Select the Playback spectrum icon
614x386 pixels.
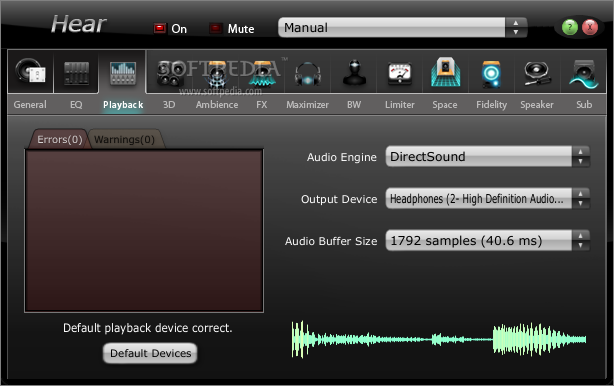123,73
